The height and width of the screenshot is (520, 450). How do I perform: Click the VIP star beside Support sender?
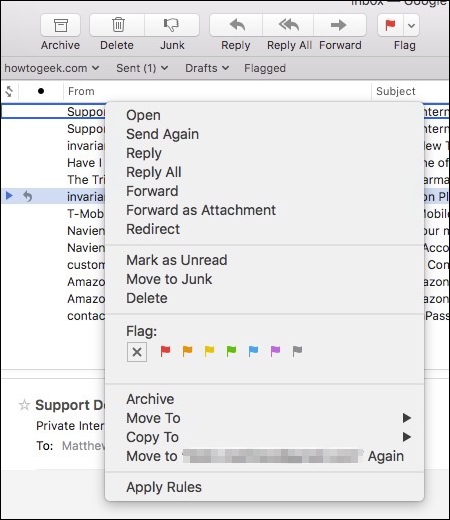click(24, 405)
